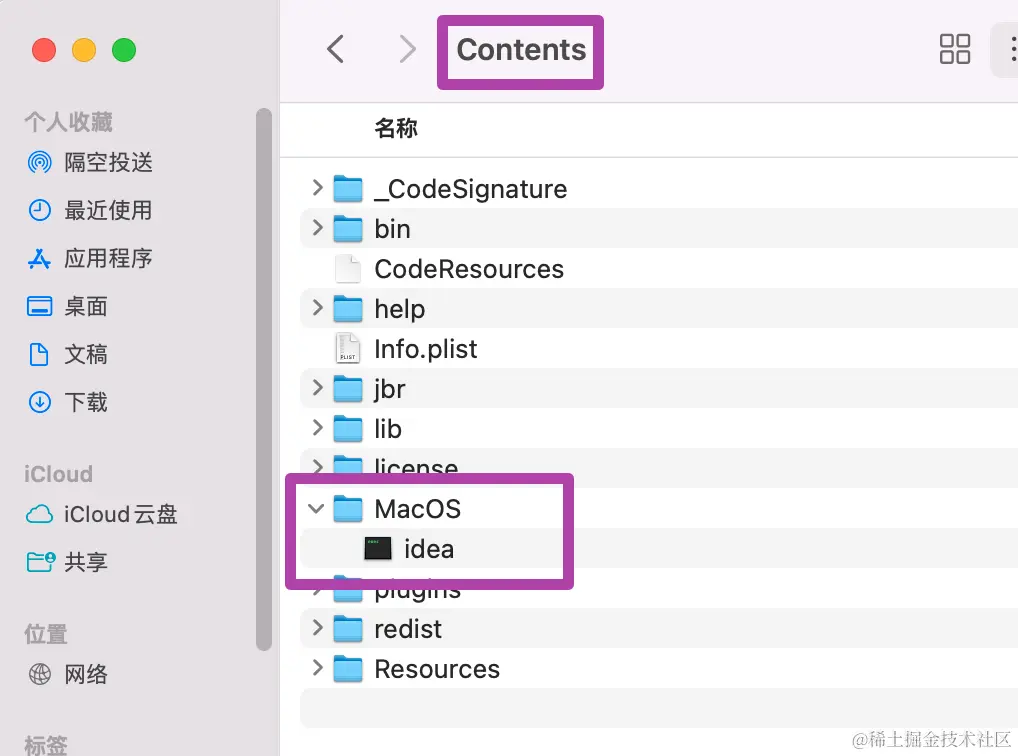
Task: Open Recents (最近使用) in sidebar
Action: coord(90,210)
